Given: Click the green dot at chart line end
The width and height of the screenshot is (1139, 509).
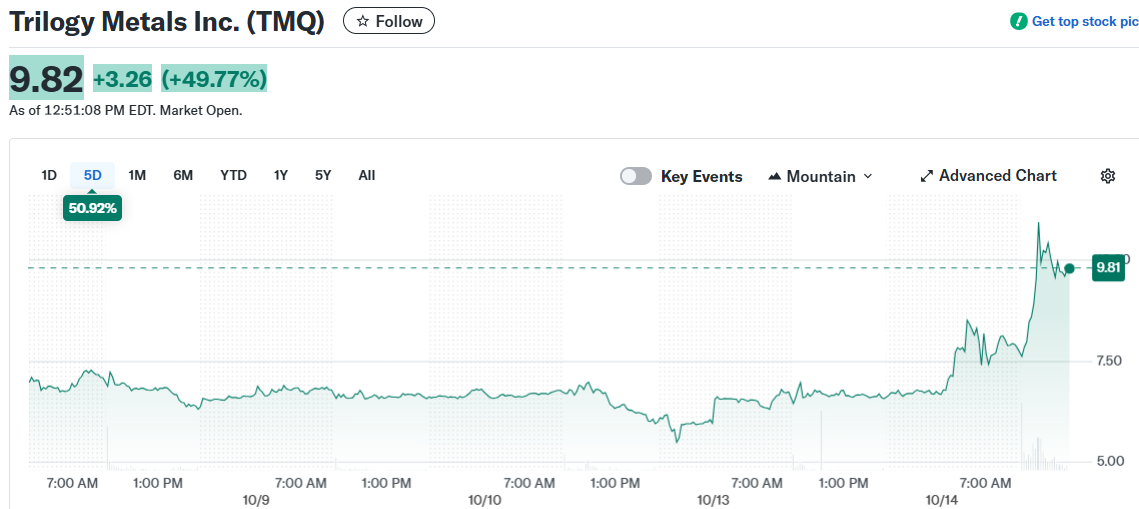Looking at the screenshot, I should coord(1069,268).
